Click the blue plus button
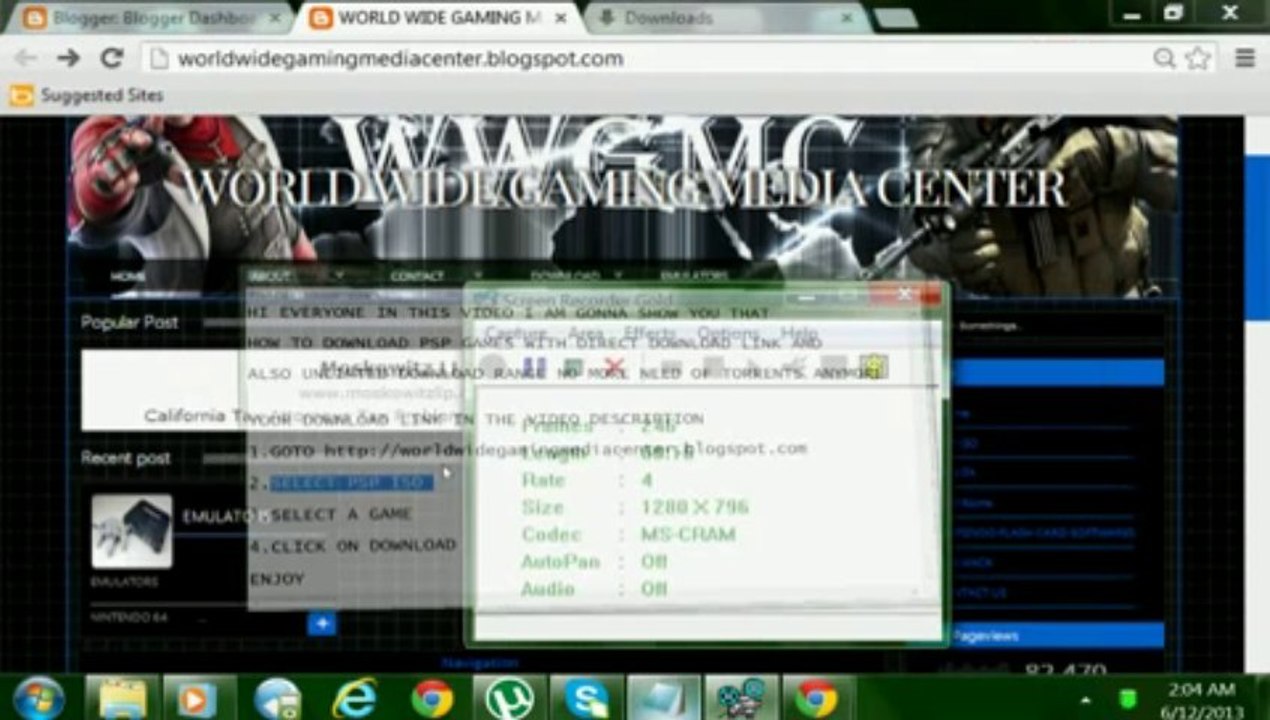The image size is (1270, 720). 322,624
